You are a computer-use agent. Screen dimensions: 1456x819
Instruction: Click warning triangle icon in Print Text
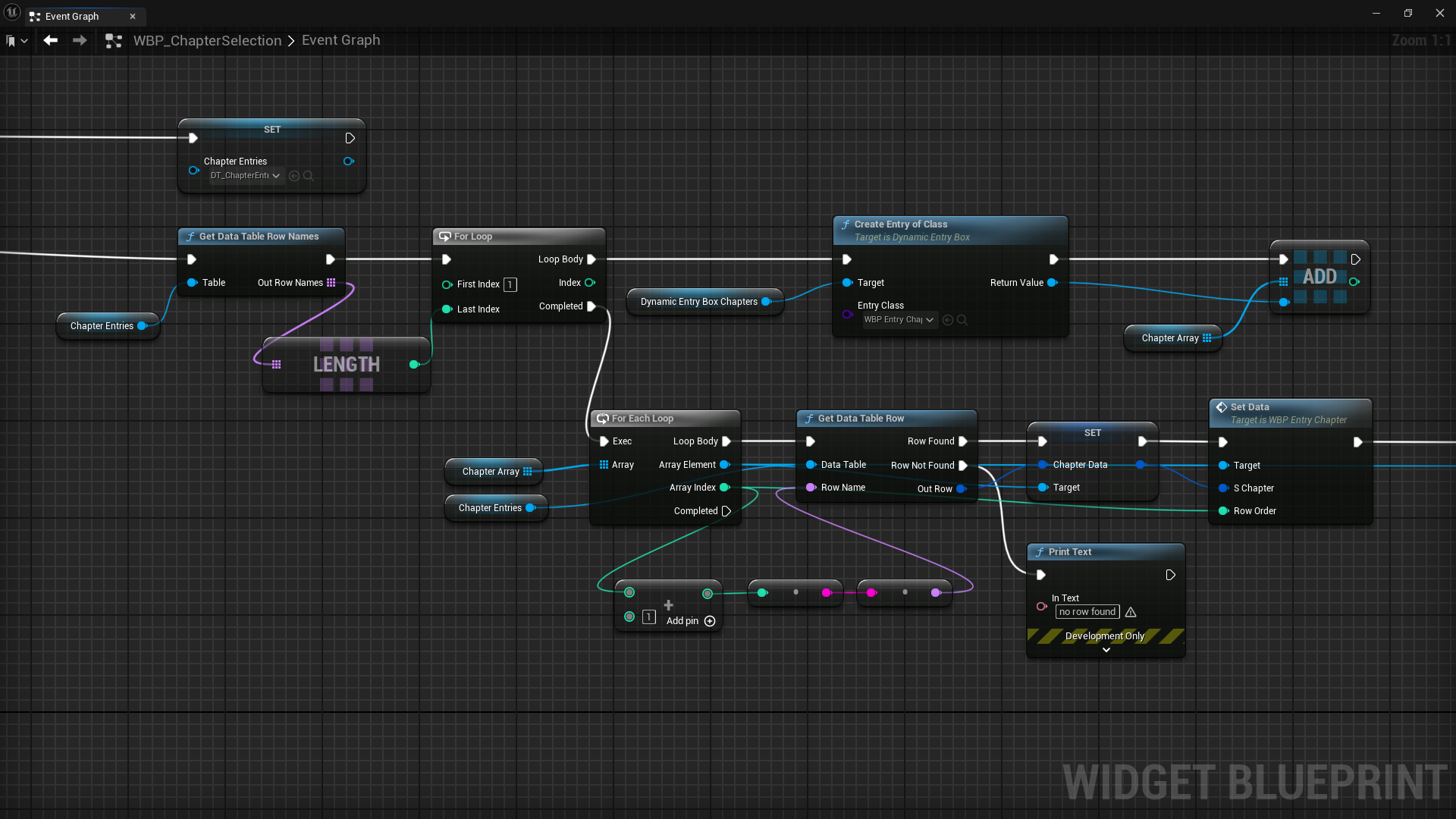coord(1131,612)
